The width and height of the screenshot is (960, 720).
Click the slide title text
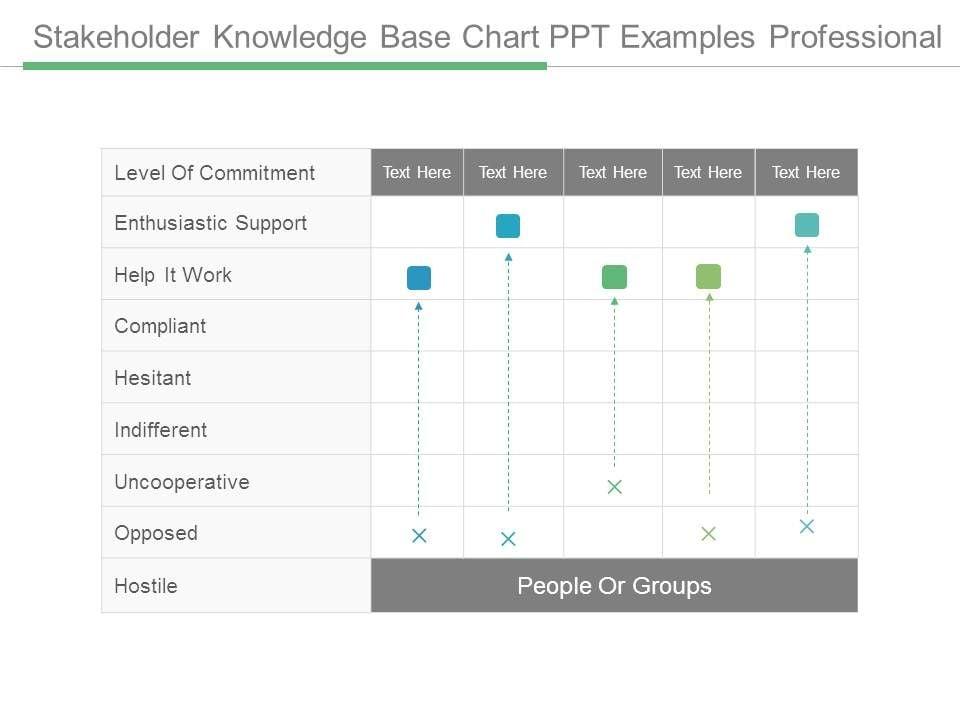click(x=487, y=38)
